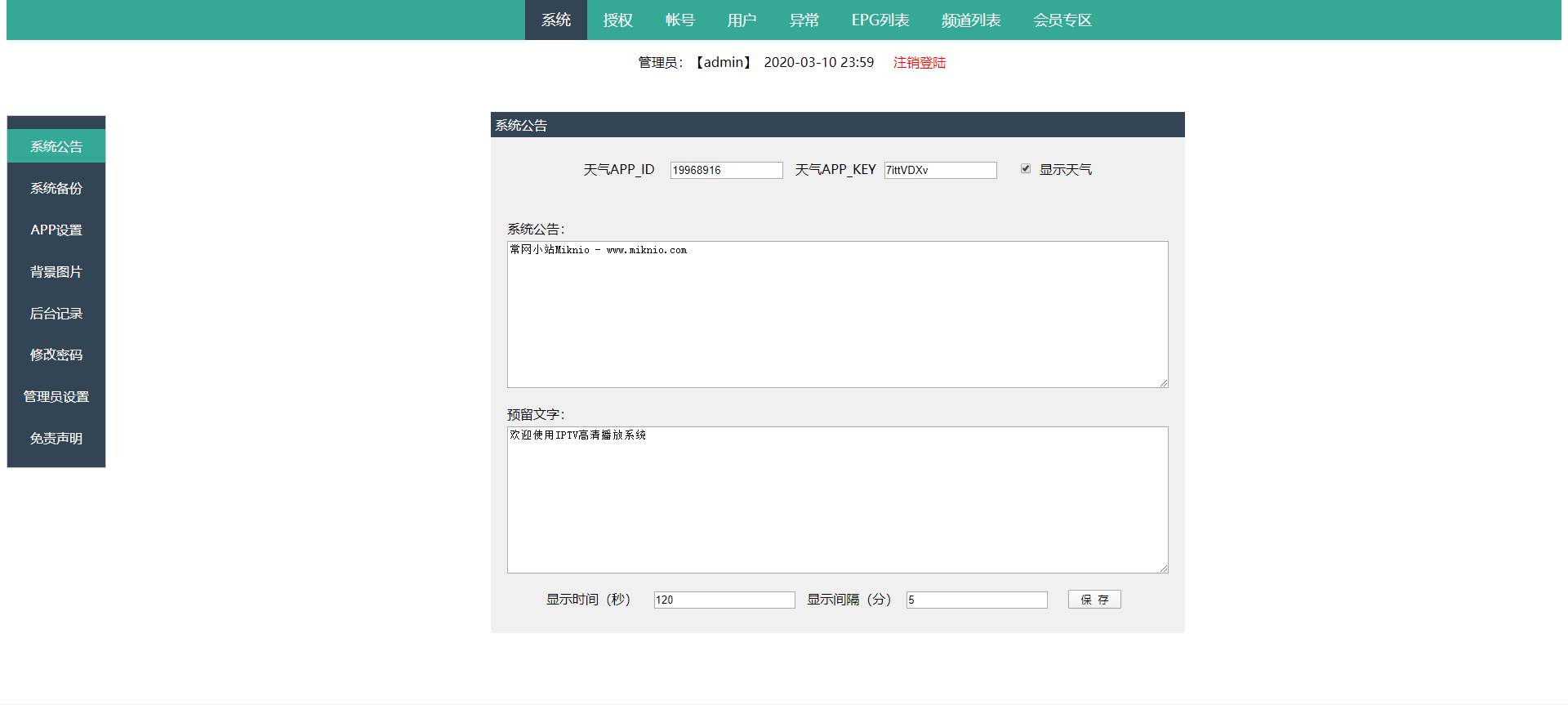Image resolution: width=1568 pixels, height=705 pixels.
Task: Select 系统公告 in the sidebar
Action: (x=56, y=146)
